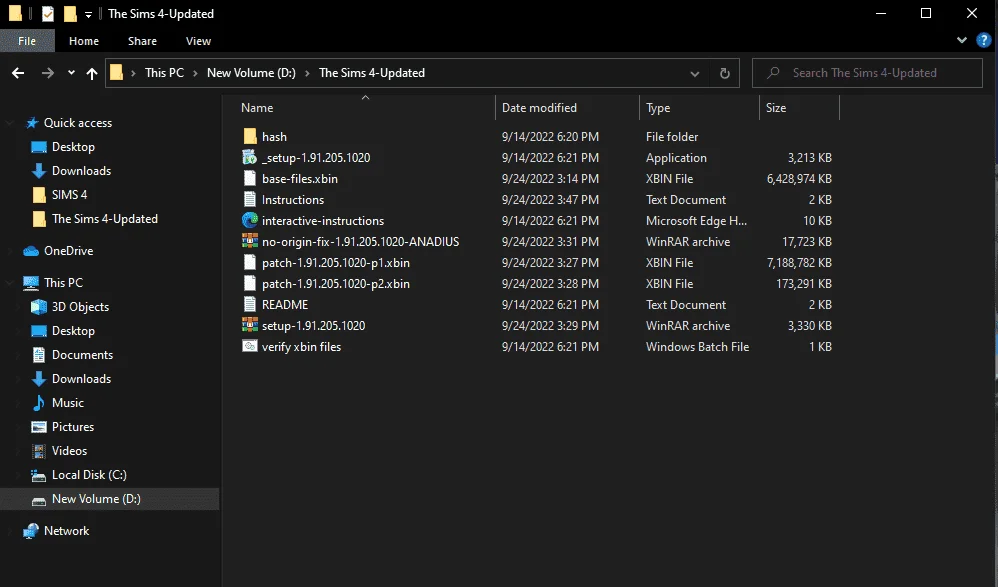Open the Help question mark icon
Screen dimensions: 998x587
click(983, 41)
